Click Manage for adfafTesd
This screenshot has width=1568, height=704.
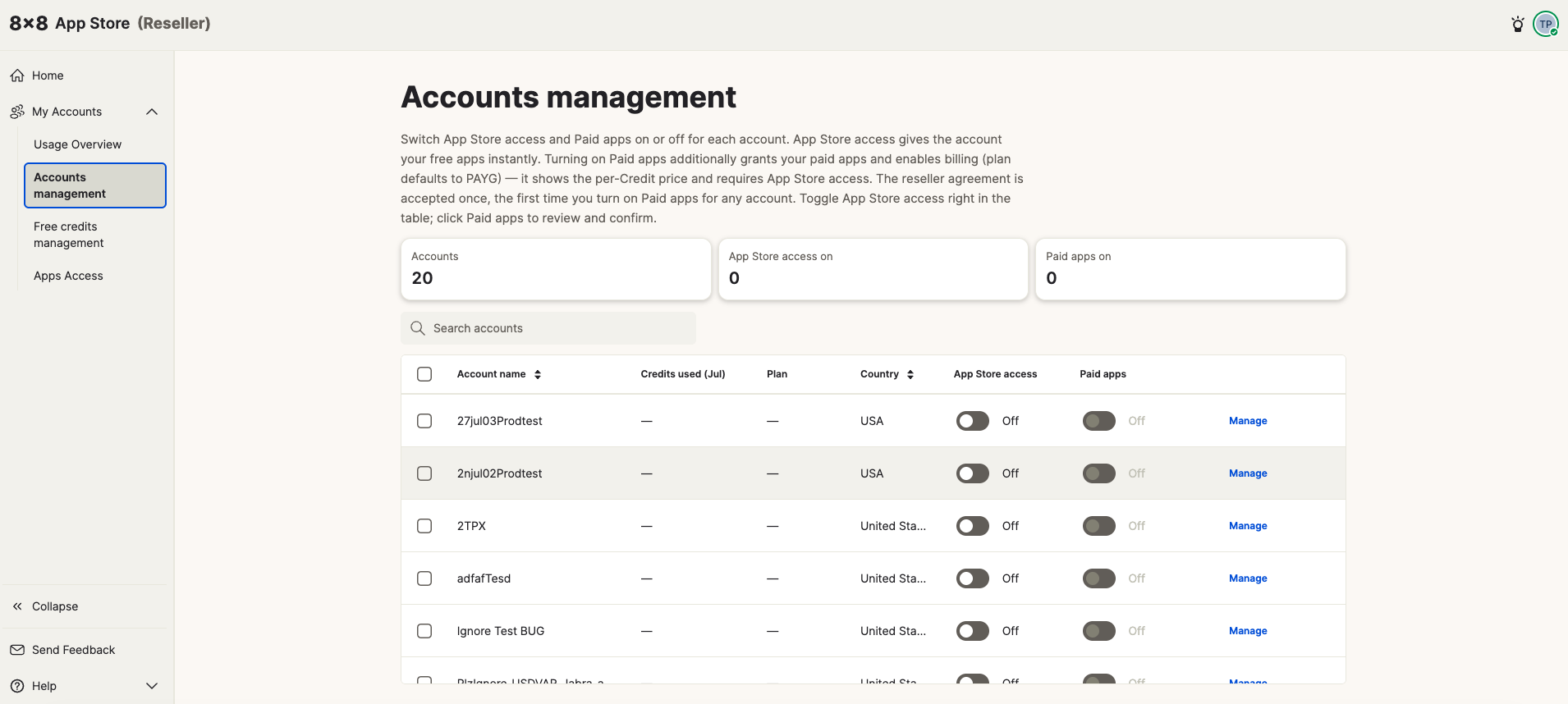pyautogui.click(x=1248, y=578)
